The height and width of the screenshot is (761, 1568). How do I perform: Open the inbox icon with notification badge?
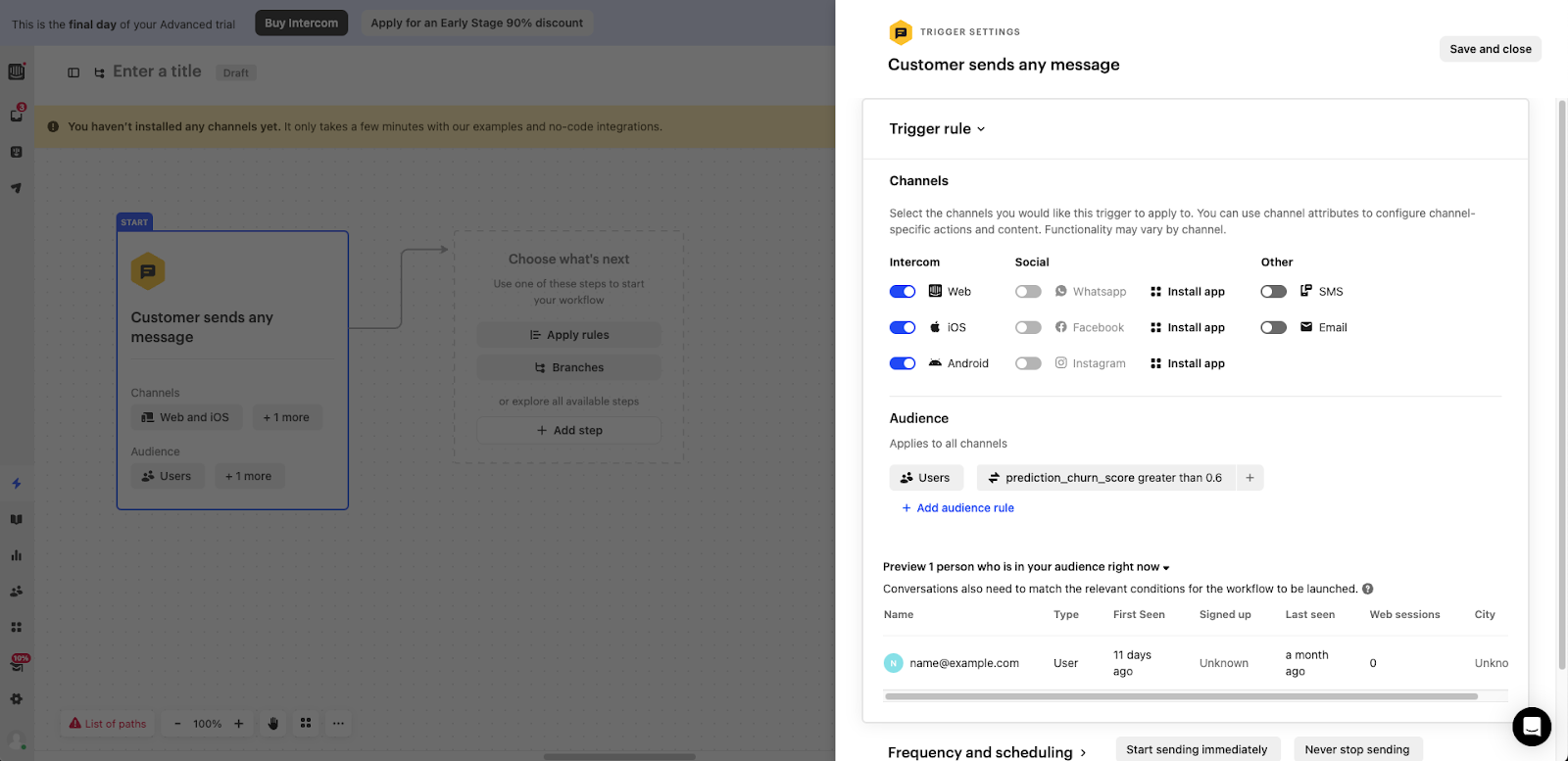17,115
